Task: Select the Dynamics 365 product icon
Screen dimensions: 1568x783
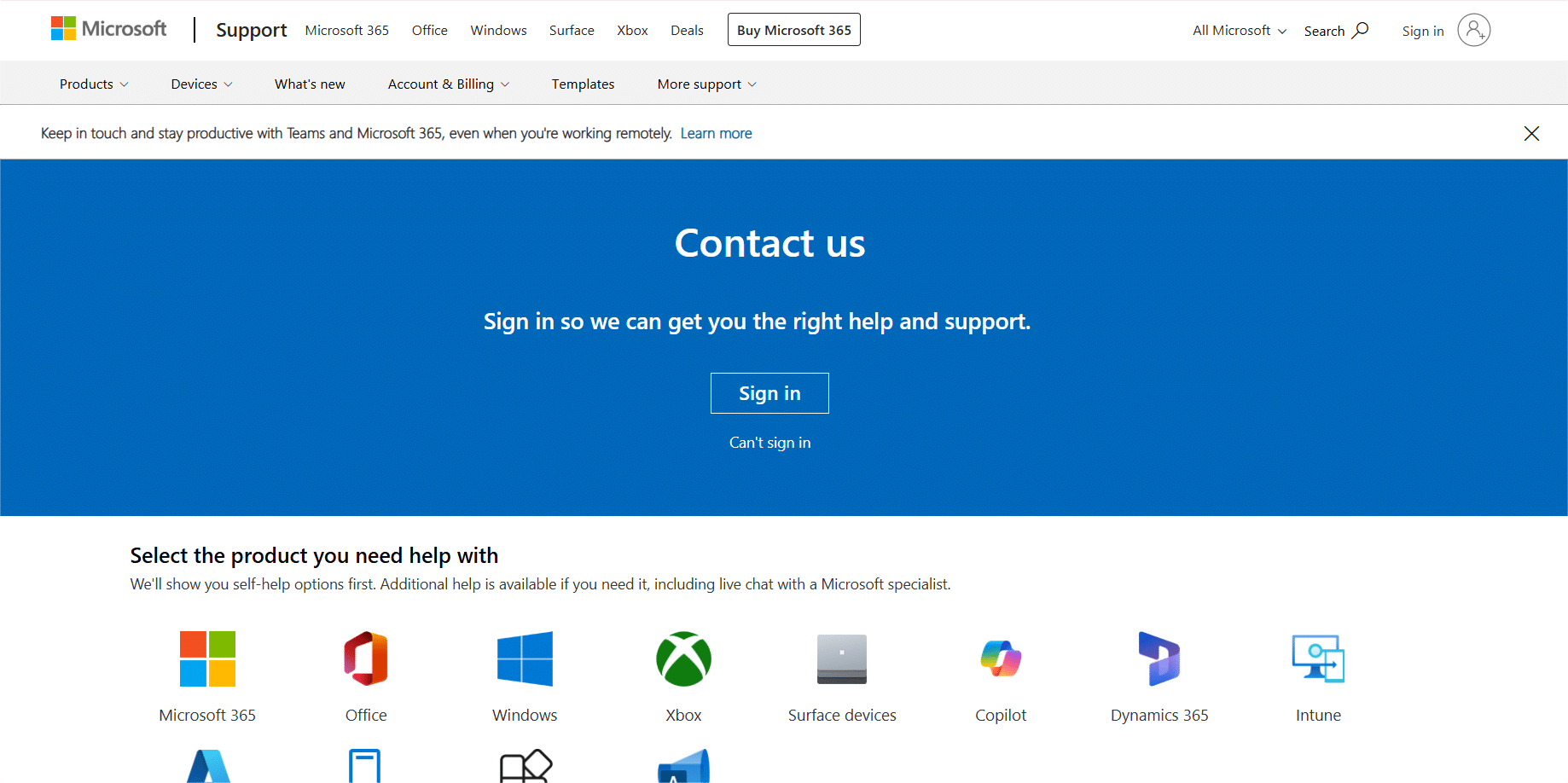Action: pos(1159,658)
